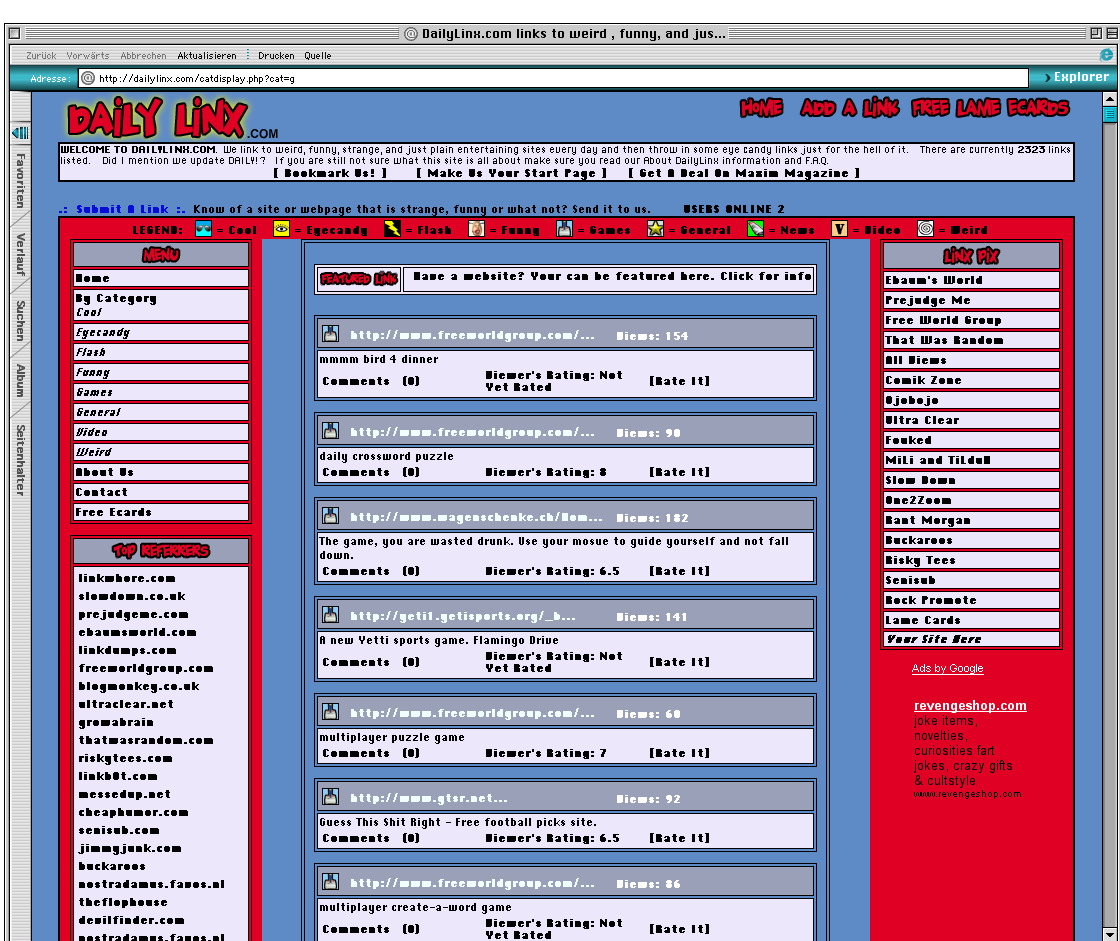Open ebaumsworld.com top referrer

tap(137, 632)
